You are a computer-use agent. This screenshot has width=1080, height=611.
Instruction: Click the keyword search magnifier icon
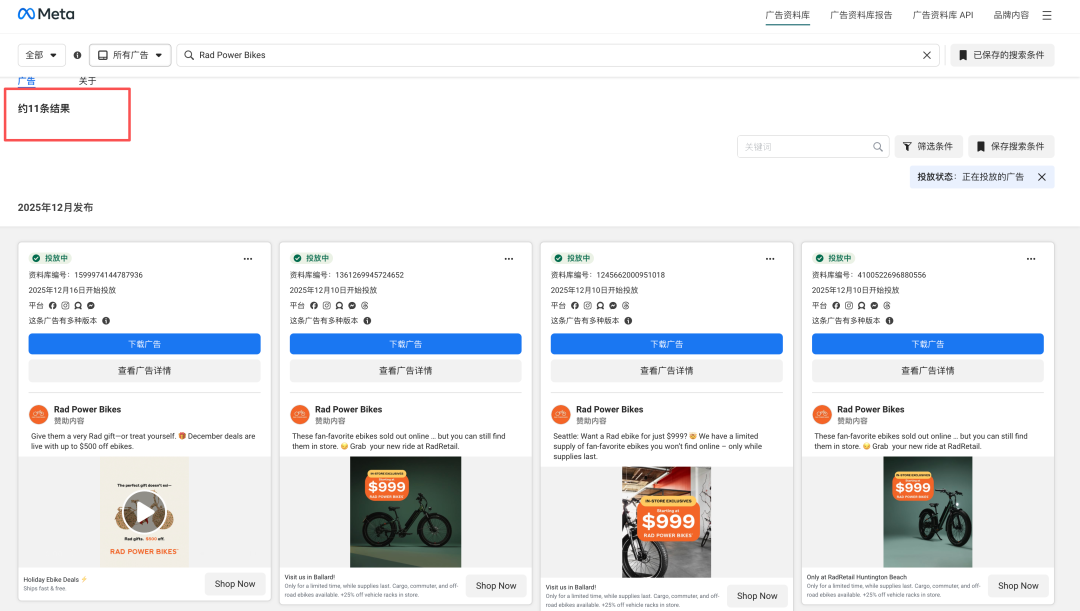[878, 147]
